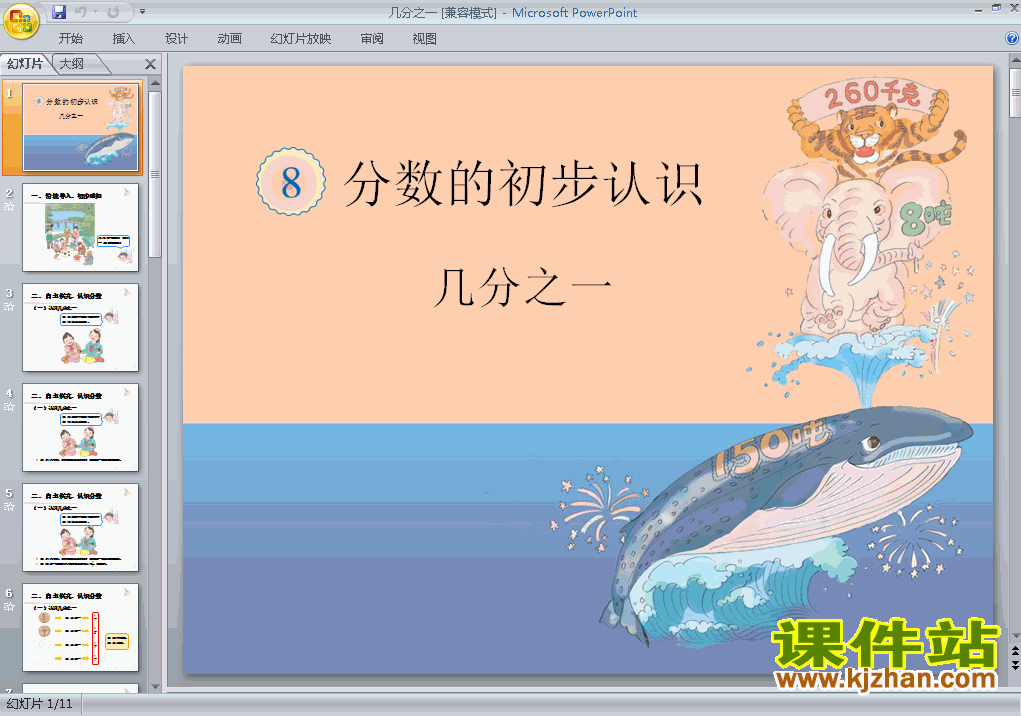Select the title text 分数的初步认识

[523, 184]
